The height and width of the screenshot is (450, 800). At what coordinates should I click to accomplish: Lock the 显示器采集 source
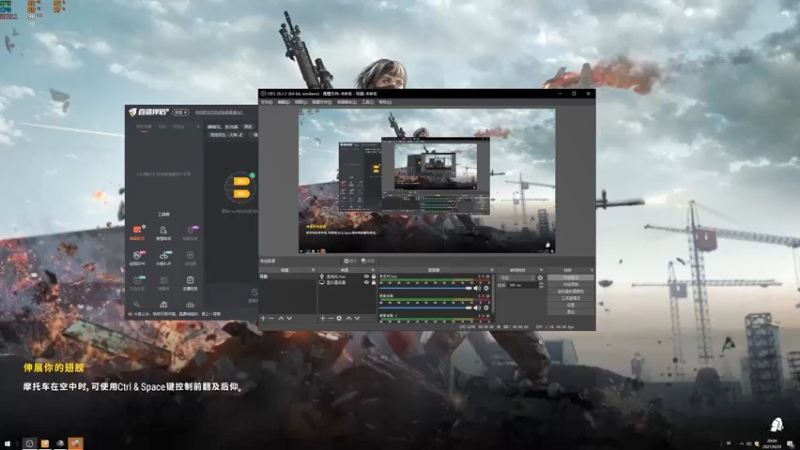373,282
